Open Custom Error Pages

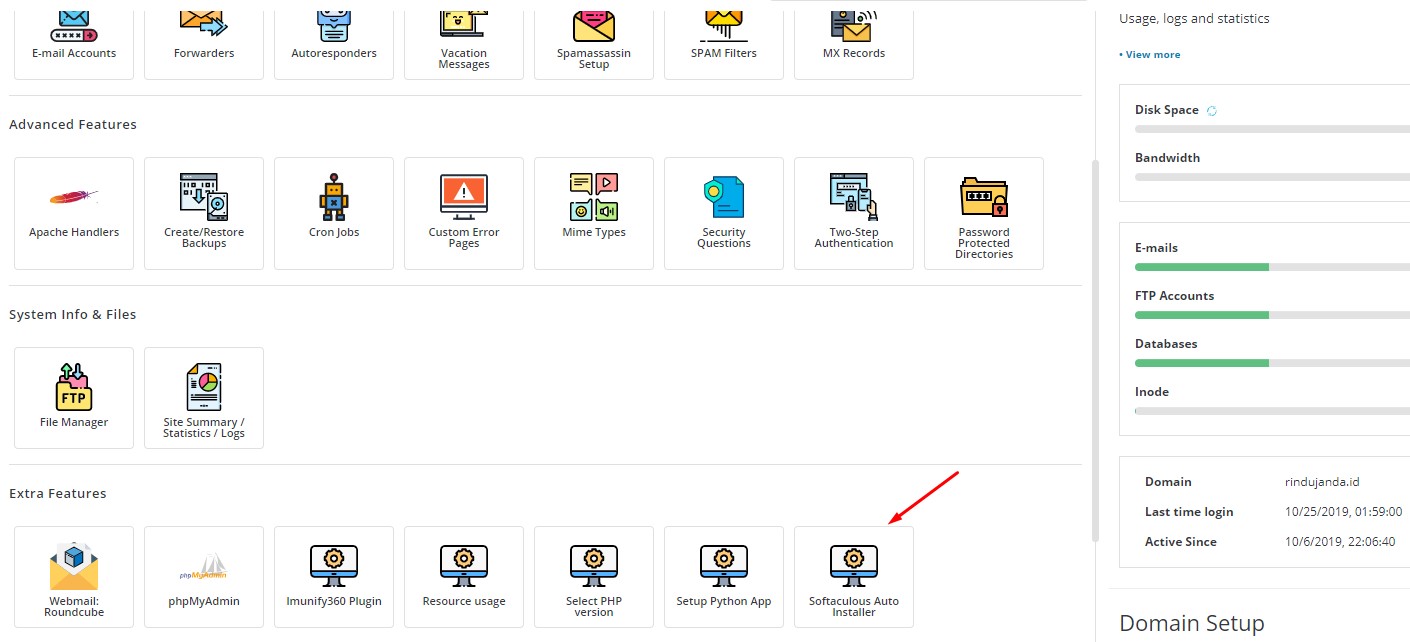click(x=464, y=213)
